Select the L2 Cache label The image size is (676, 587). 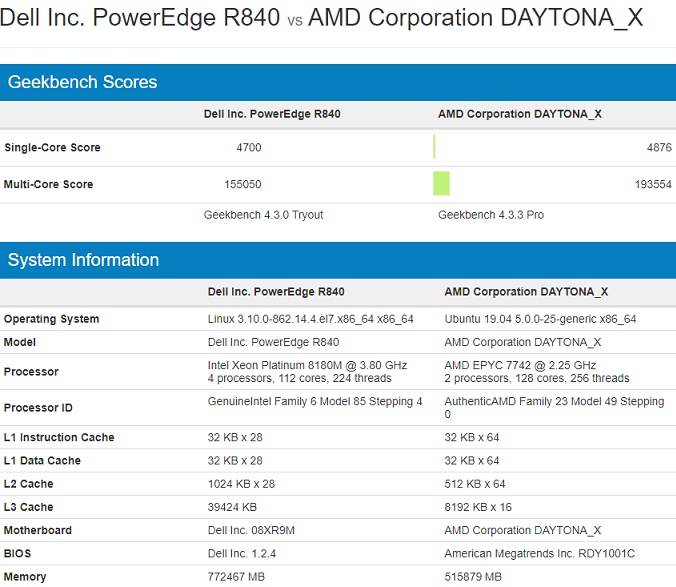[28, 484]
